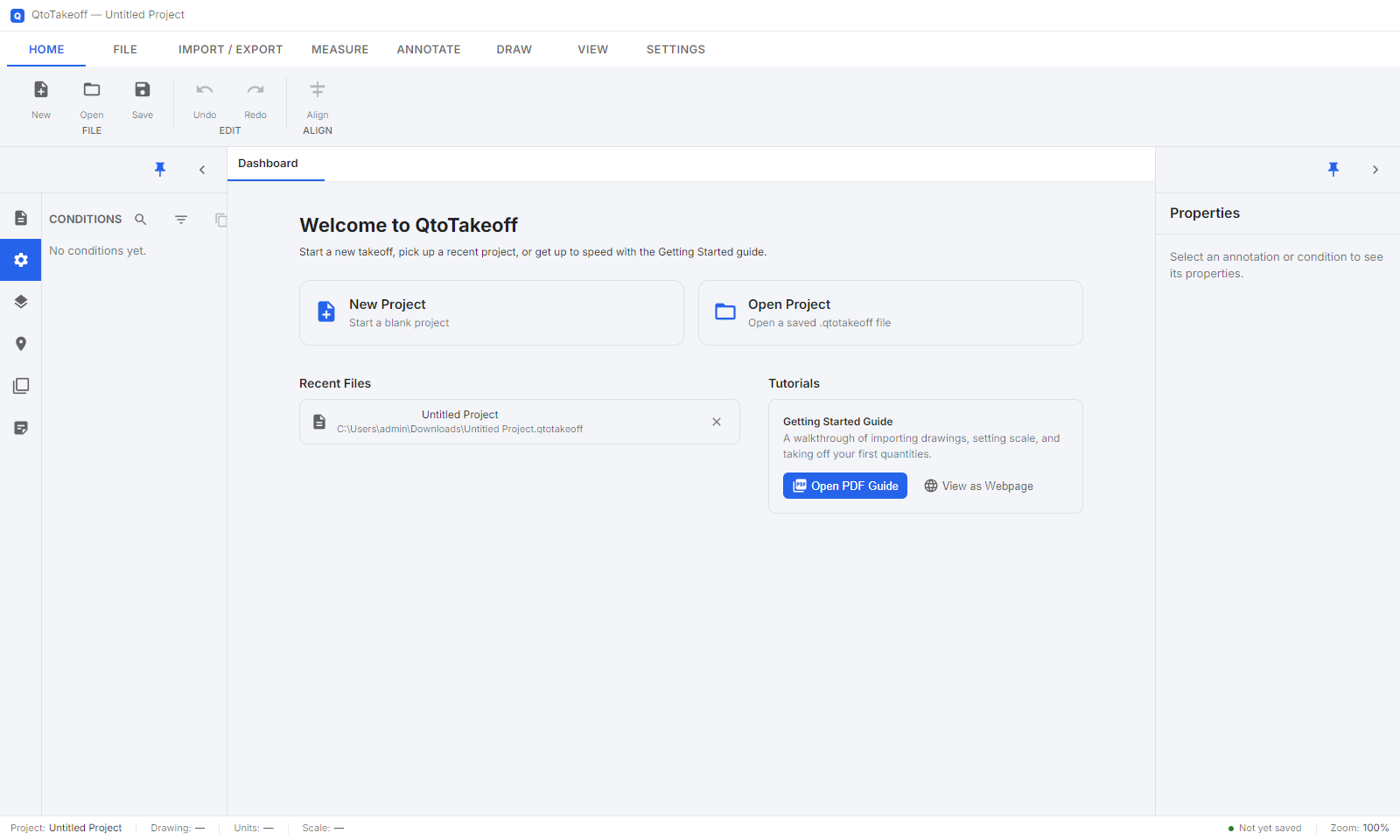This screenshot has width=1400, height=840.
Task: Redo the last action
Action: (255, 89)
